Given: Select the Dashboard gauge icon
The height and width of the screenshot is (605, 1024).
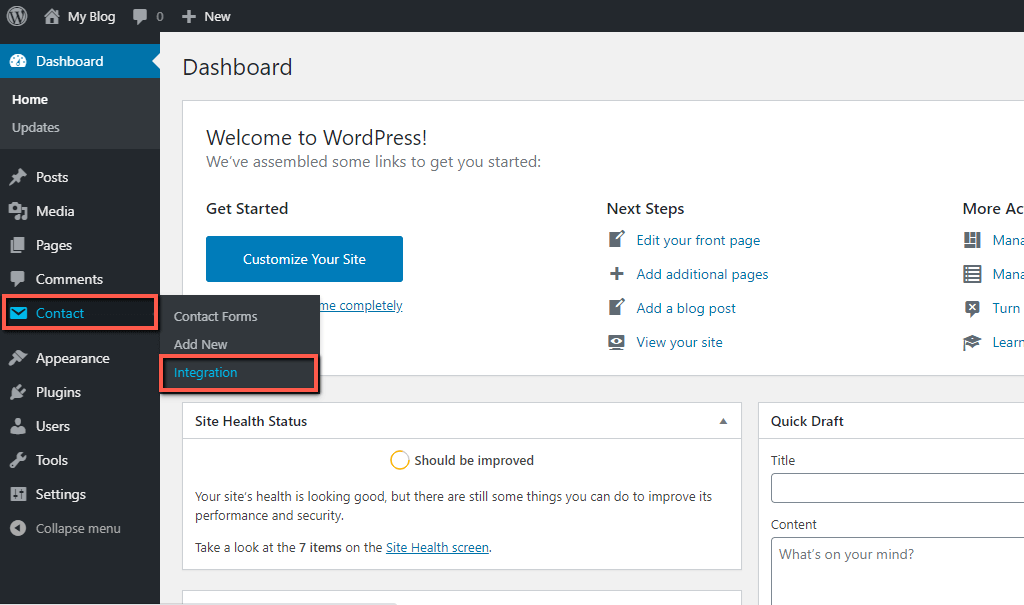Looking at the screenshot, I should pos(18,61).
